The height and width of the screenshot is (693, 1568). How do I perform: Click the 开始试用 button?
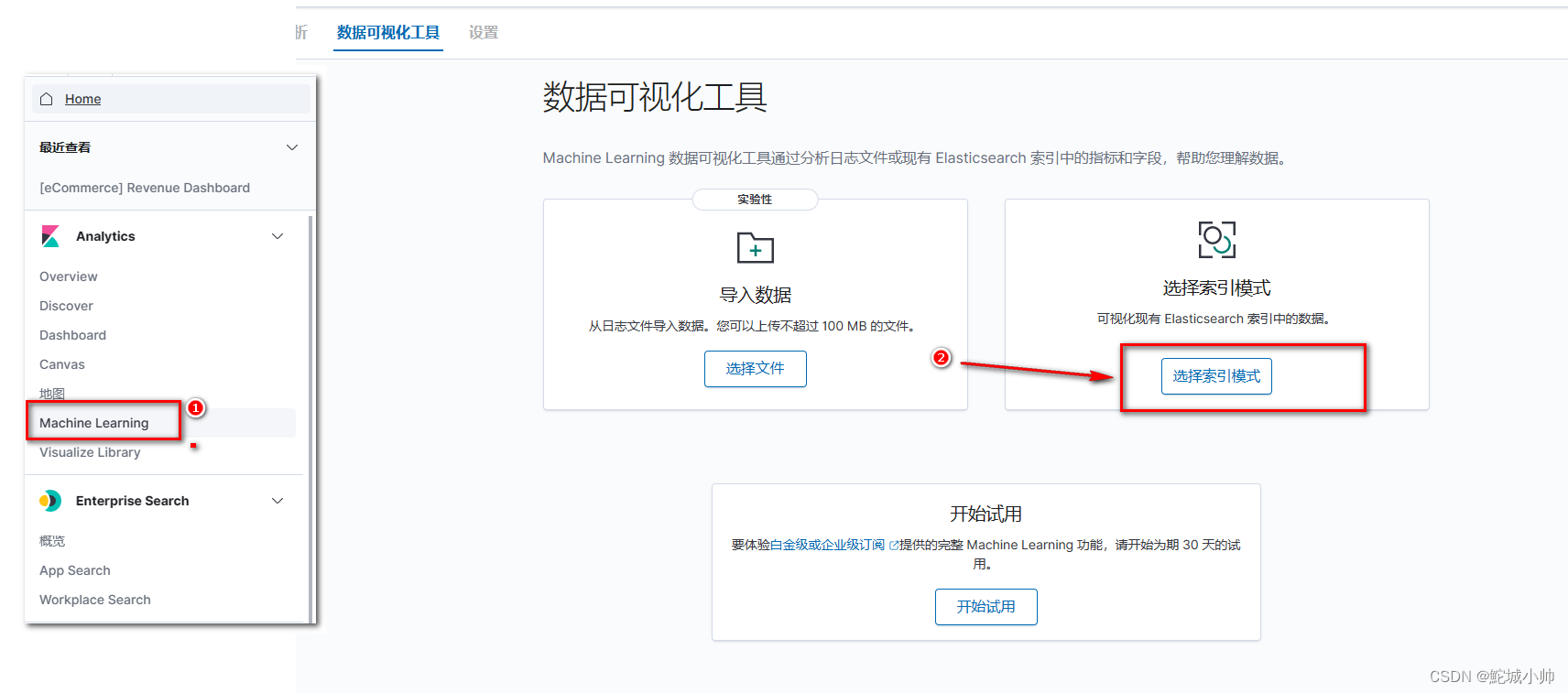click(x=986, y=607)
